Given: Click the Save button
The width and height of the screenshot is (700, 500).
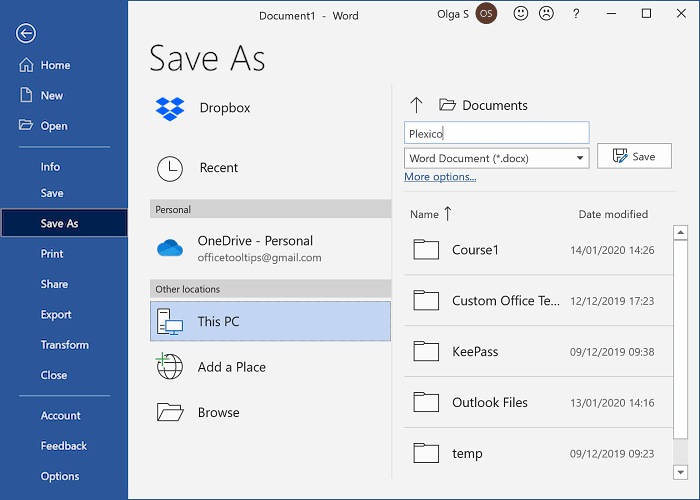Looking at the screenshot, I should point(634,157).
